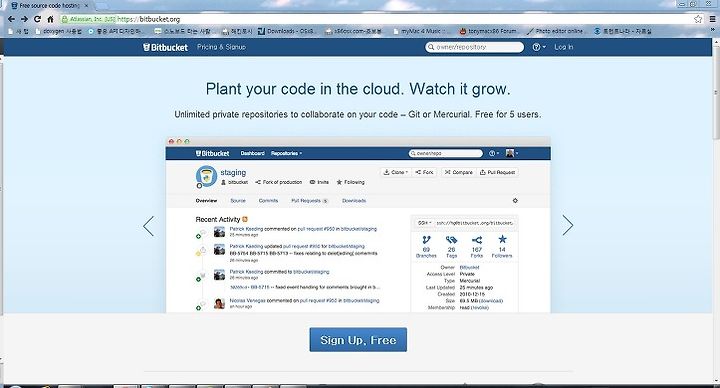Click the browser forward arrow

[x=24, y=19]
